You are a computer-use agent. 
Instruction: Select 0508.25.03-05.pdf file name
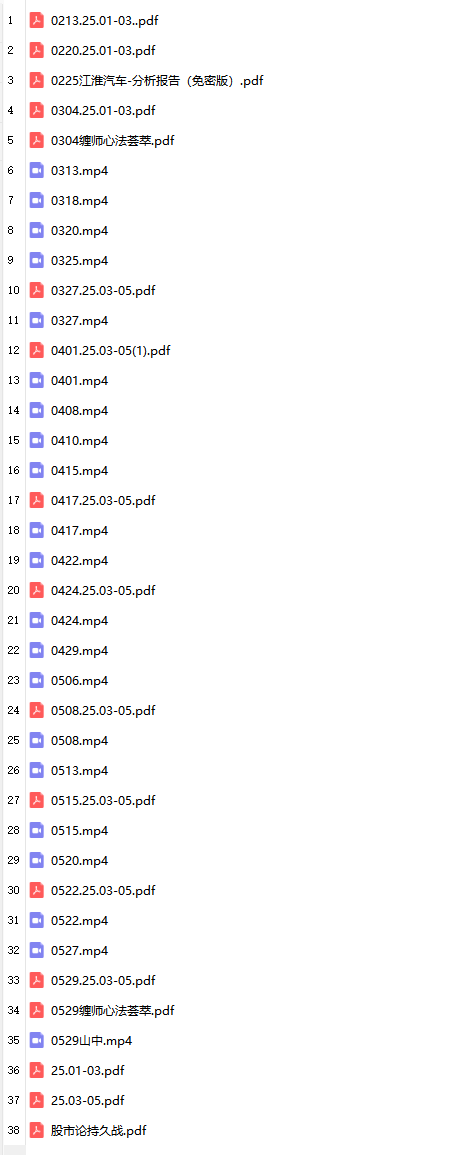(103, 710)
